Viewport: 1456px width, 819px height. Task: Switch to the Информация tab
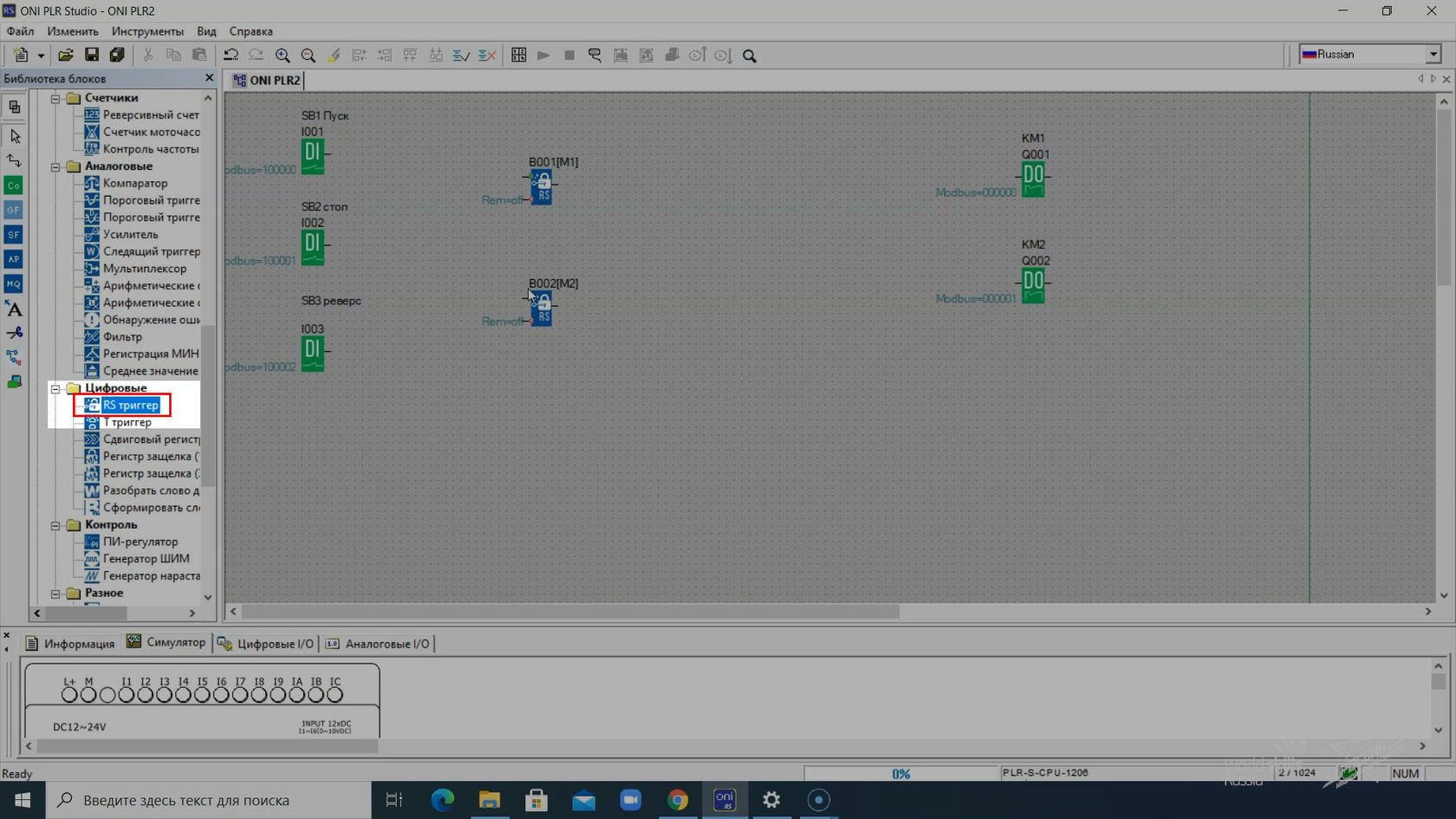(71, 643)
